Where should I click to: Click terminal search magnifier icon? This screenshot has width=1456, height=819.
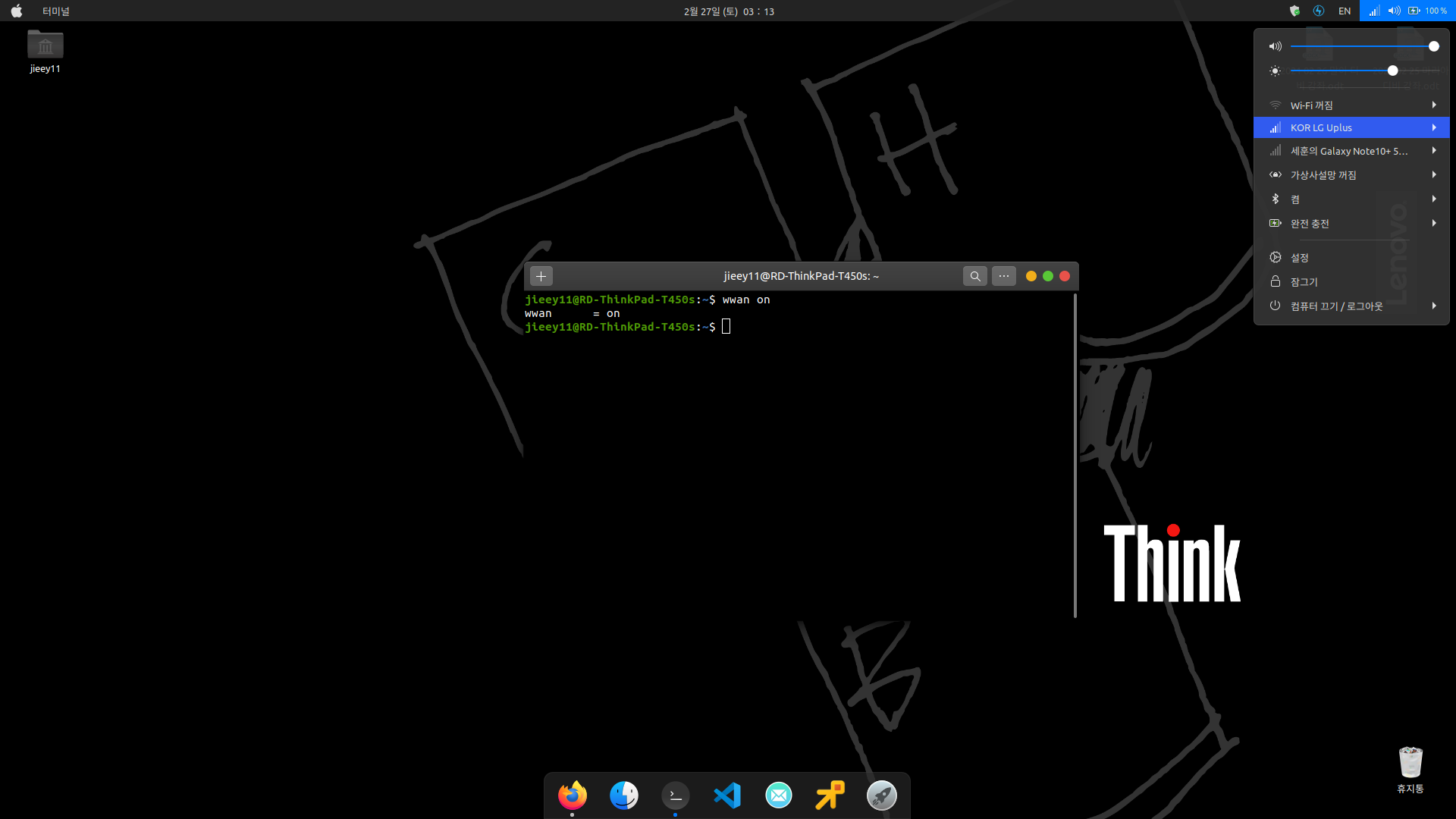coord(975,276)
